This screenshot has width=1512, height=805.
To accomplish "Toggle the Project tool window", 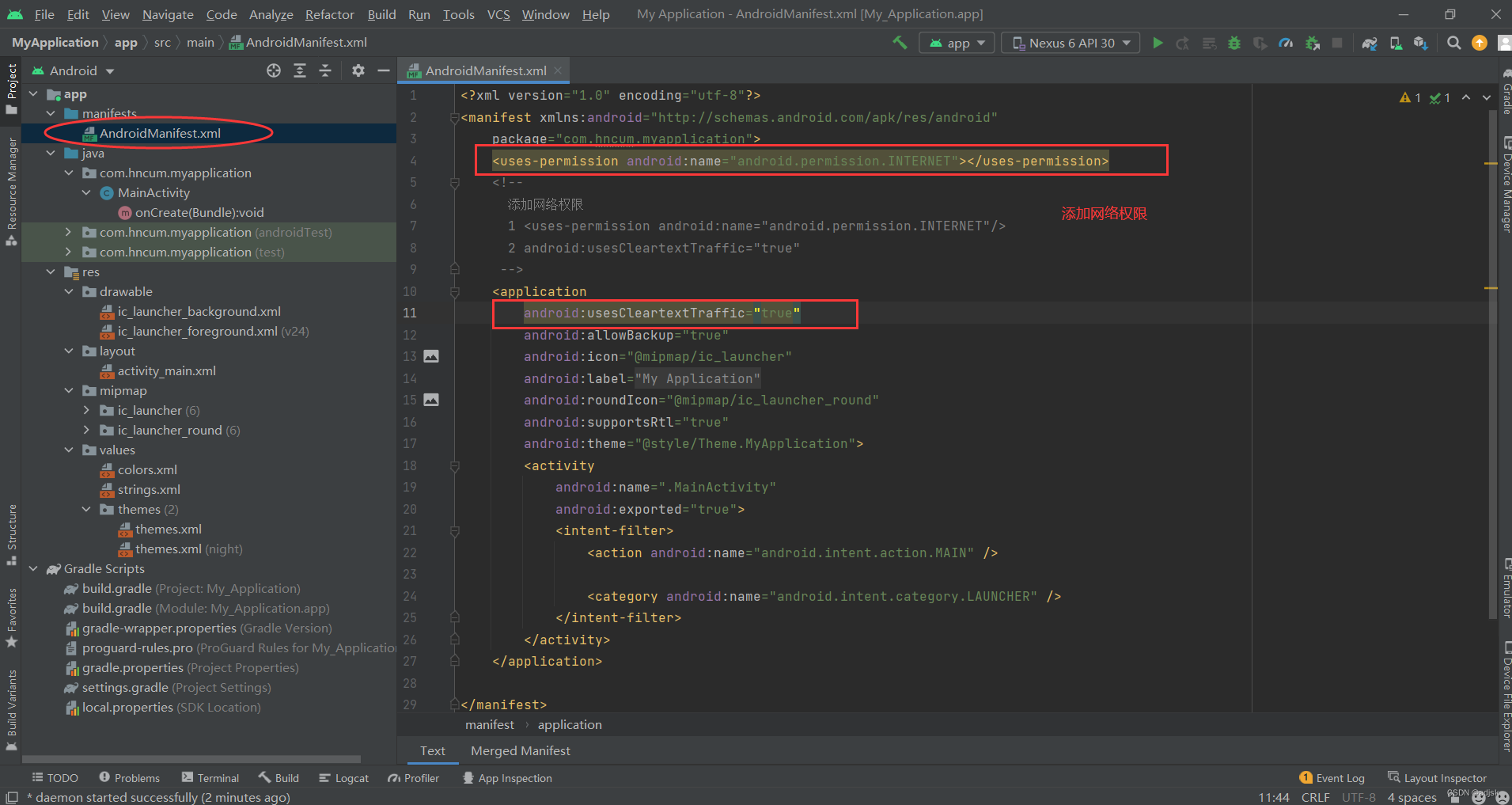I will coord(11,89).
